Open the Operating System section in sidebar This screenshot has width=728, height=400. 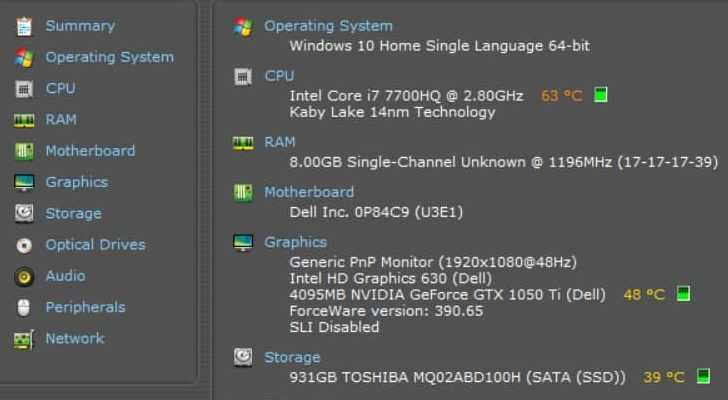point(110,57)
